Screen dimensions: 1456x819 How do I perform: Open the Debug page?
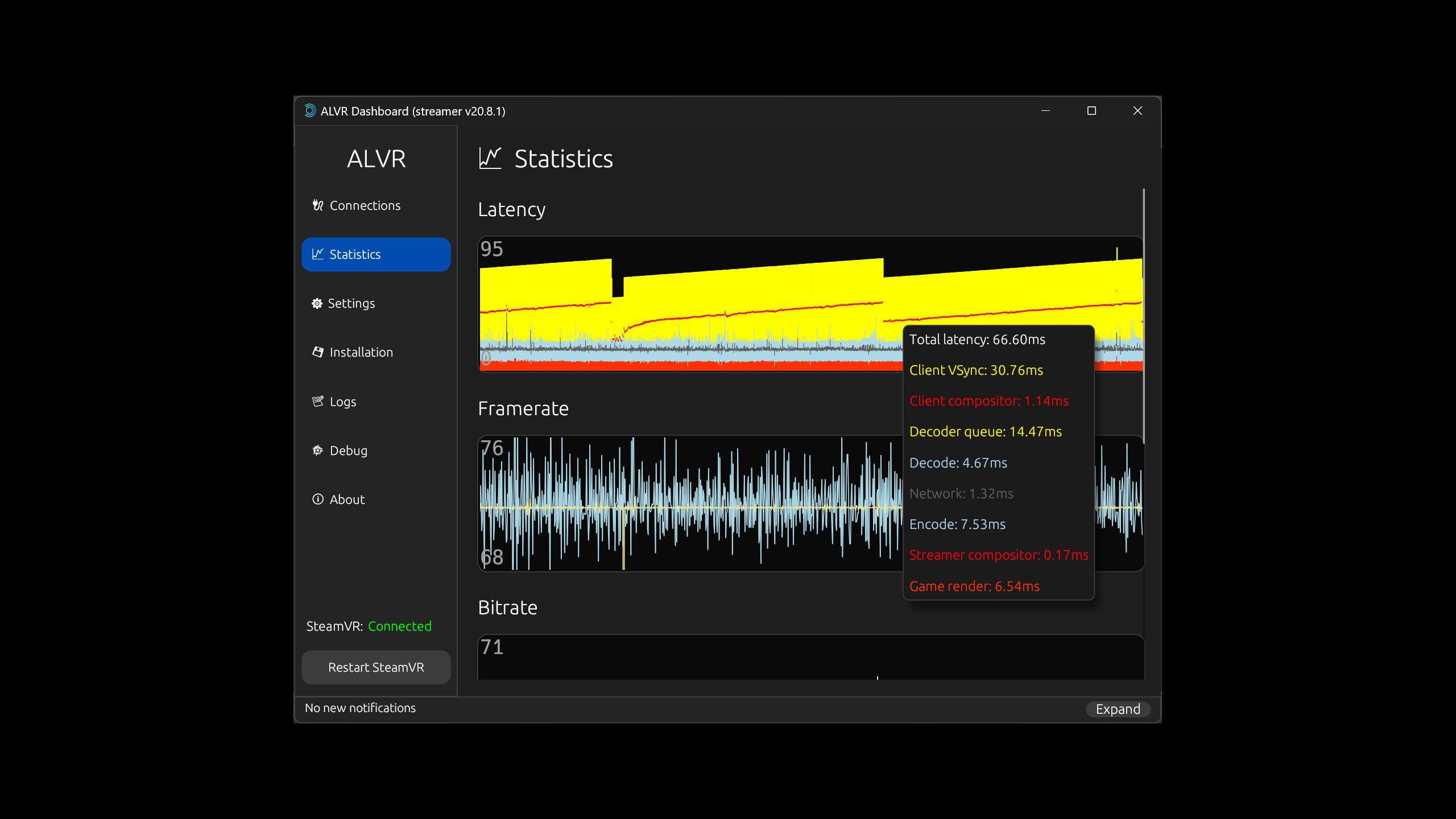pos(348,450)
